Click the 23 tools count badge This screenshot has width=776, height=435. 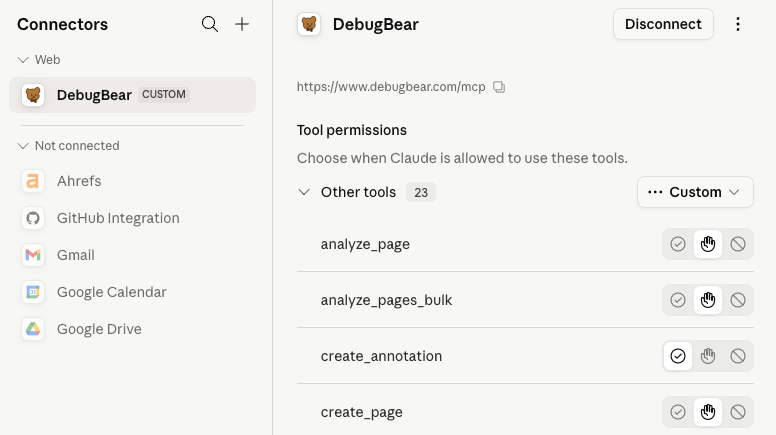(421, 192)
